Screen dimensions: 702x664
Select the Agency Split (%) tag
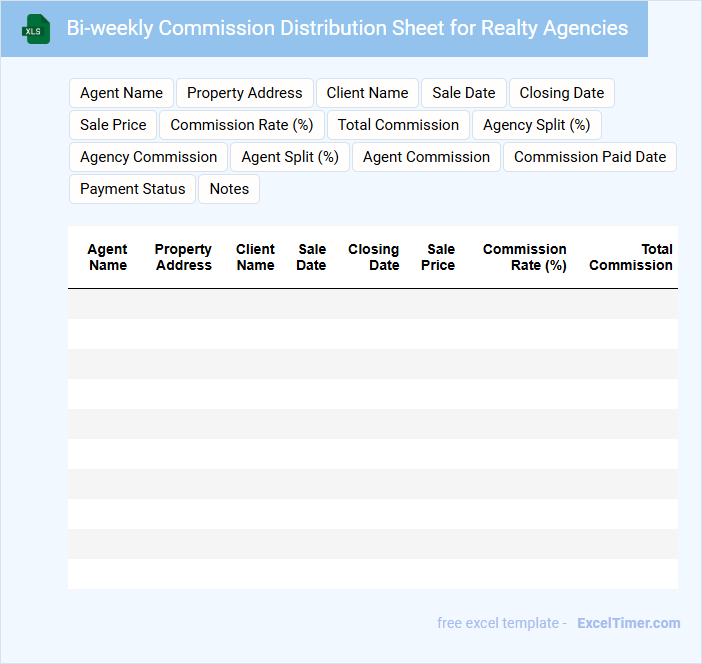click(536, 125)
